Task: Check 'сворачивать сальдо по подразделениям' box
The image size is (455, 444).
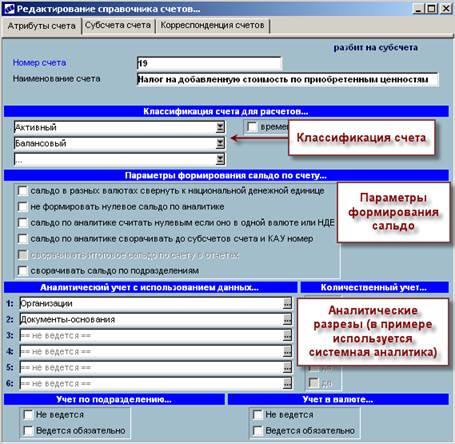Action: (23, 271)
